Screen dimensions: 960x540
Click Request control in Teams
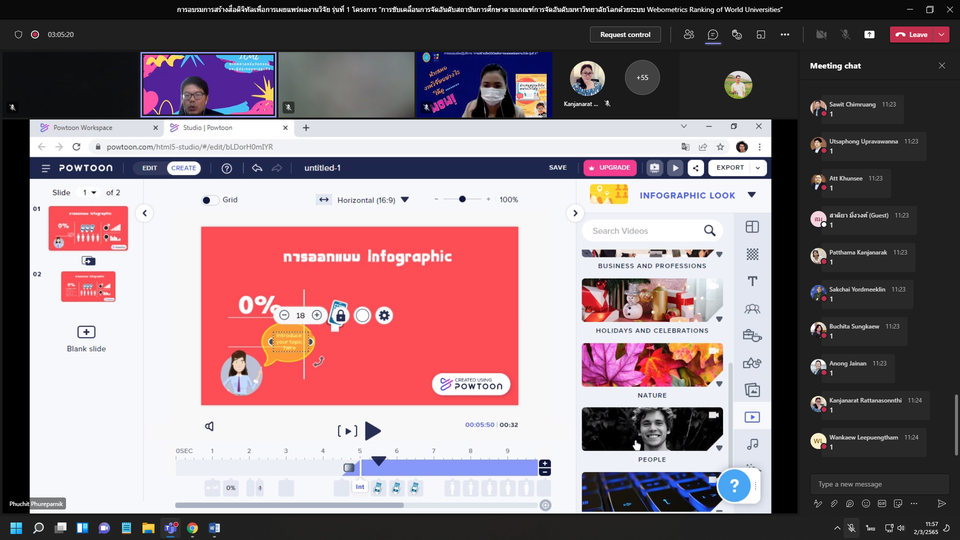coord(625,34)
